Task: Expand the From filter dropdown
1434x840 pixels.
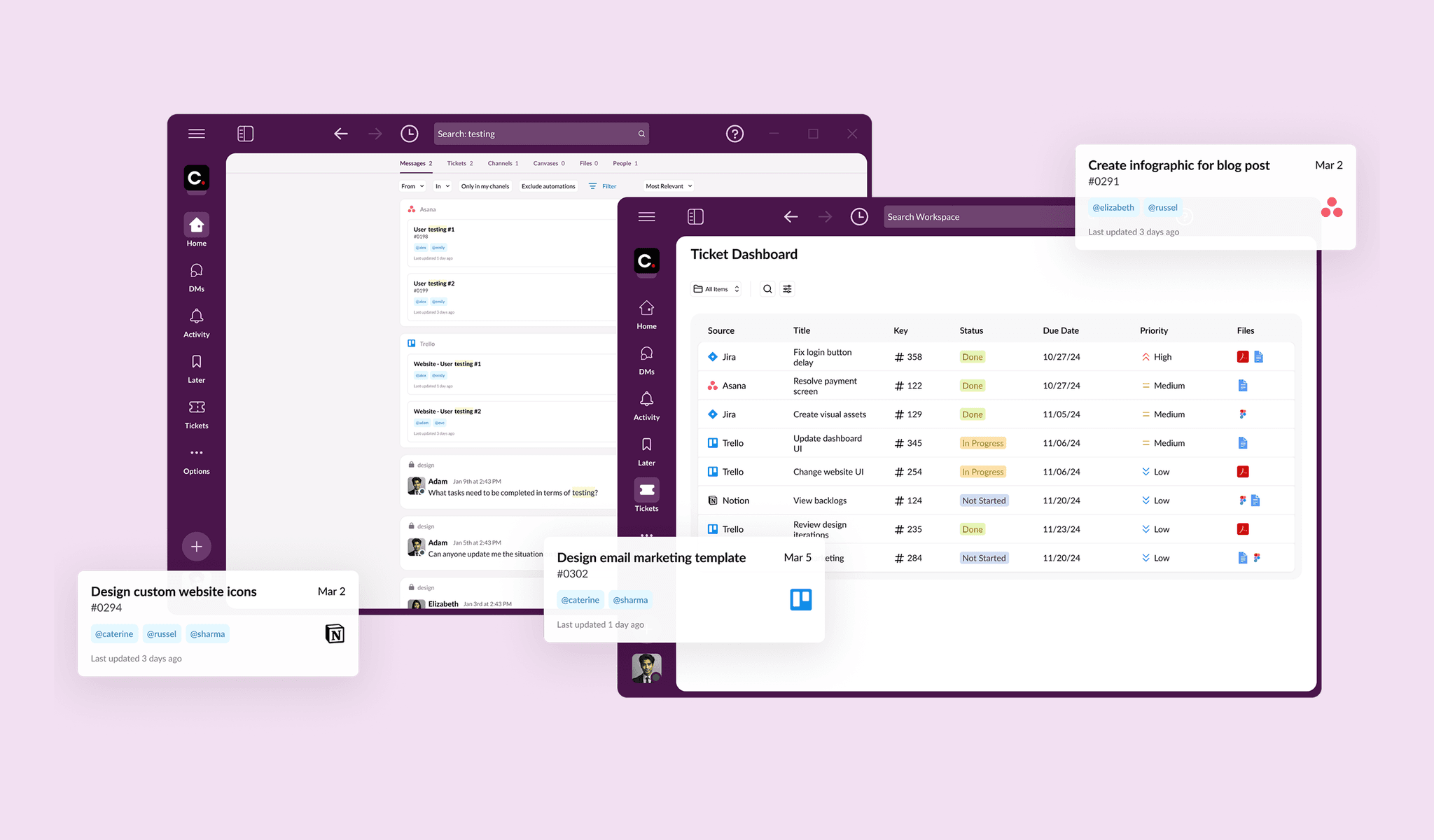Action: (412, 186)
